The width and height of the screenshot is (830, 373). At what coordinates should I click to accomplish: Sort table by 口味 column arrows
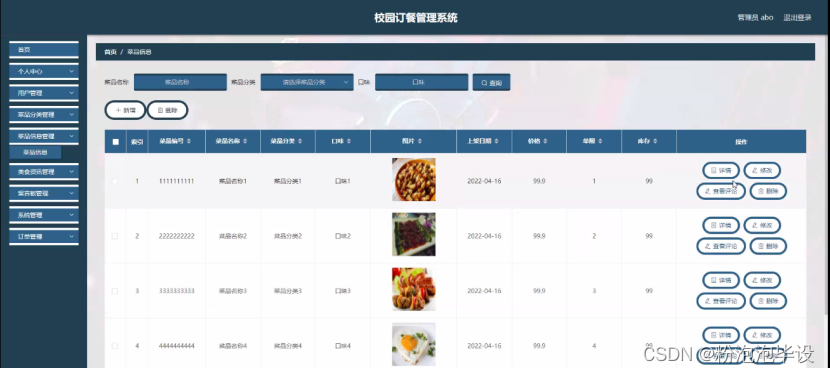coord(349,141)
